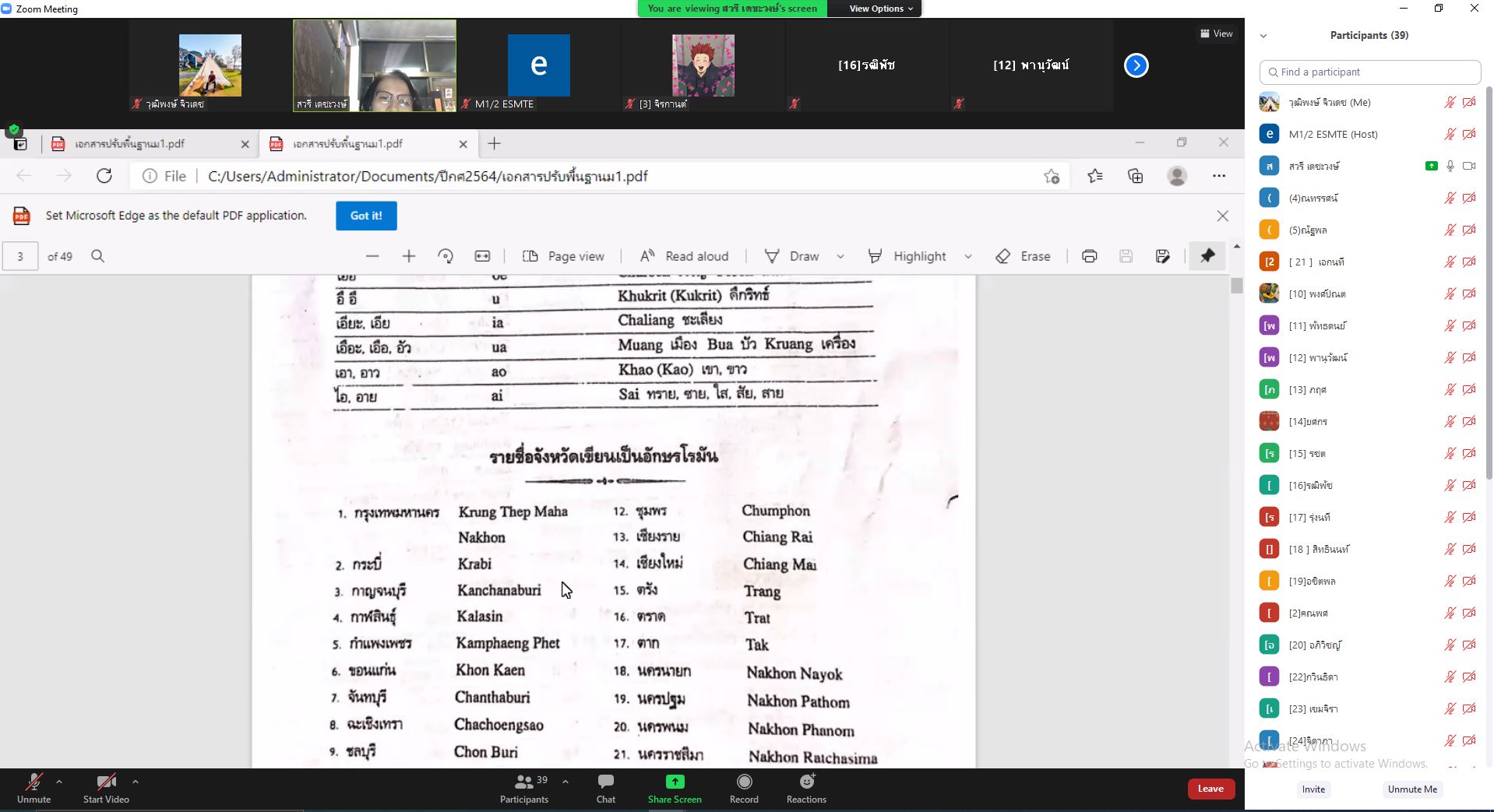This screenshot has height=812, width=1494.
Task: Open a new browser tab
Action: (495, 143)
